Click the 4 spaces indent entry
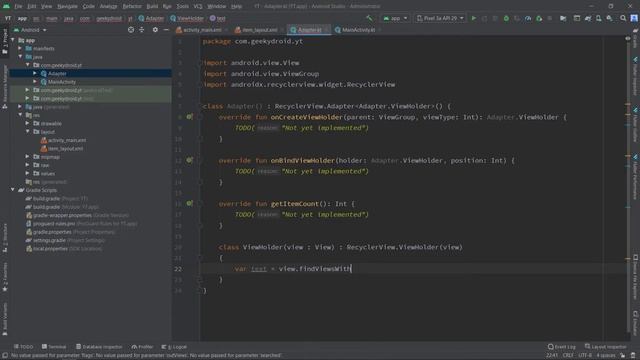The height and width of the screenshot is (360, 640). click(605, 356)
